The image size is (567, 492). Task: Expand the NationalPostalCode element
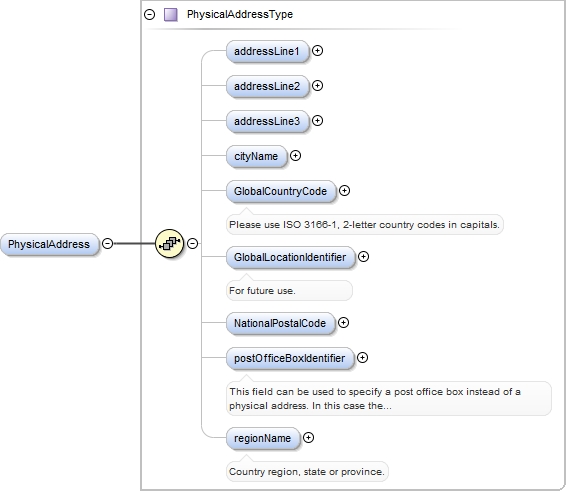343,322
